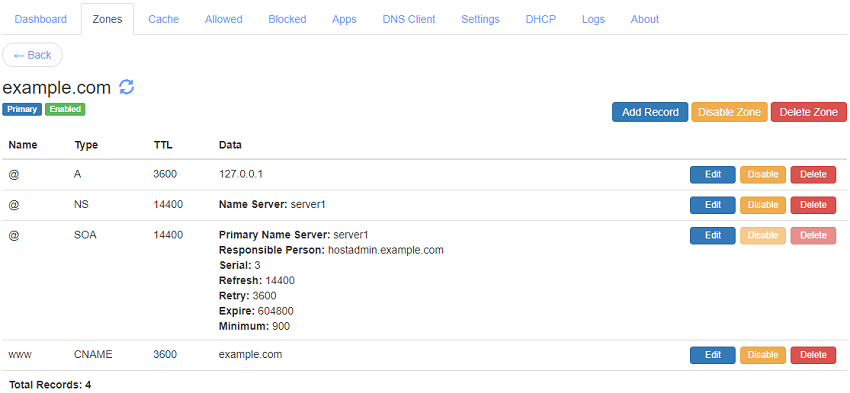Delete the NS record for server1
The width and height of the screenshot is (850, 393).
[x=813, y=205]
